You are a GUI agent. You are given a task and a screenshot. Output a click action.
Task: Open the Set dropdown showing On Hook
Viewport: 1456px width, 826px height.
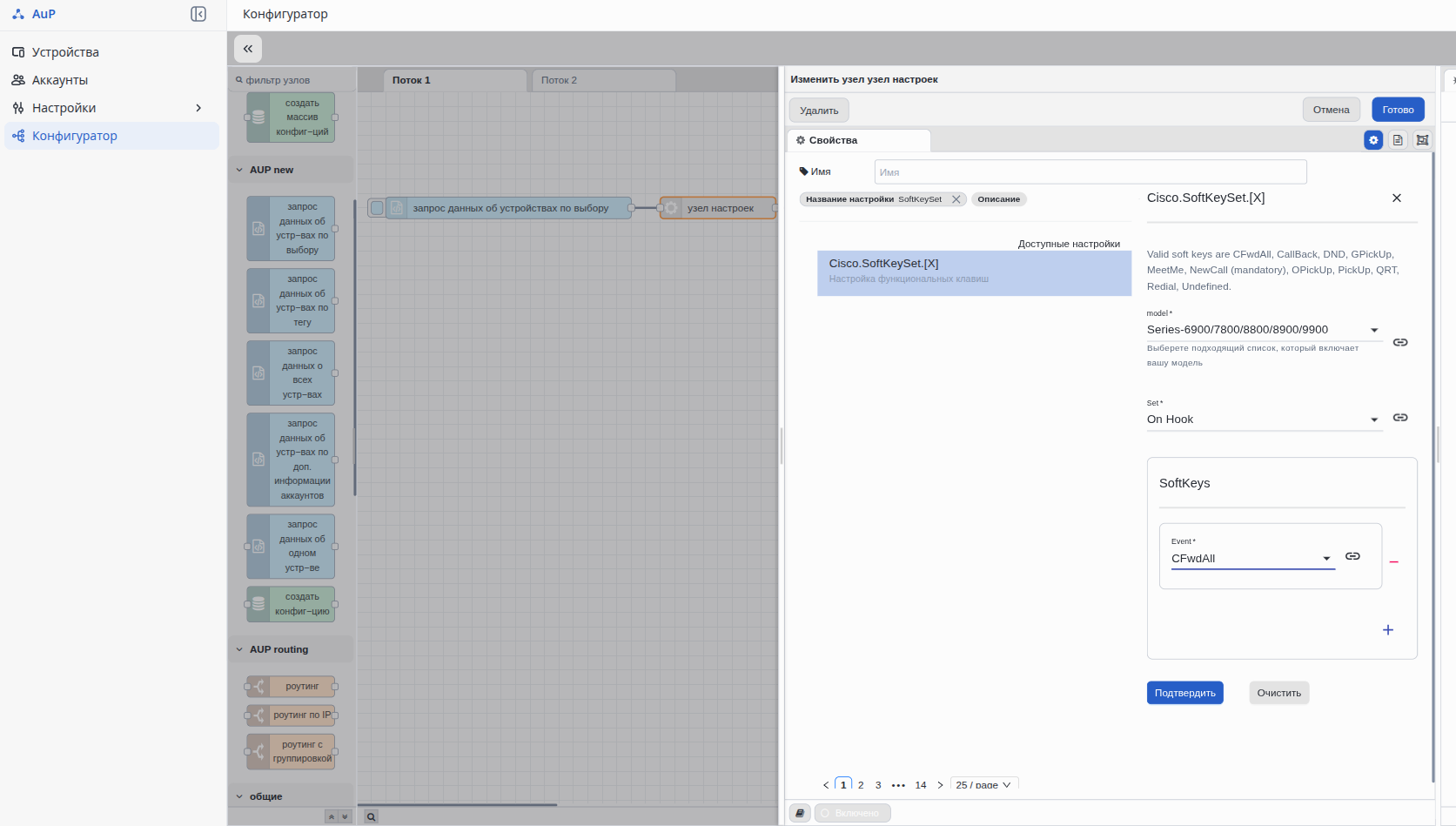(x=1264, y=420)
